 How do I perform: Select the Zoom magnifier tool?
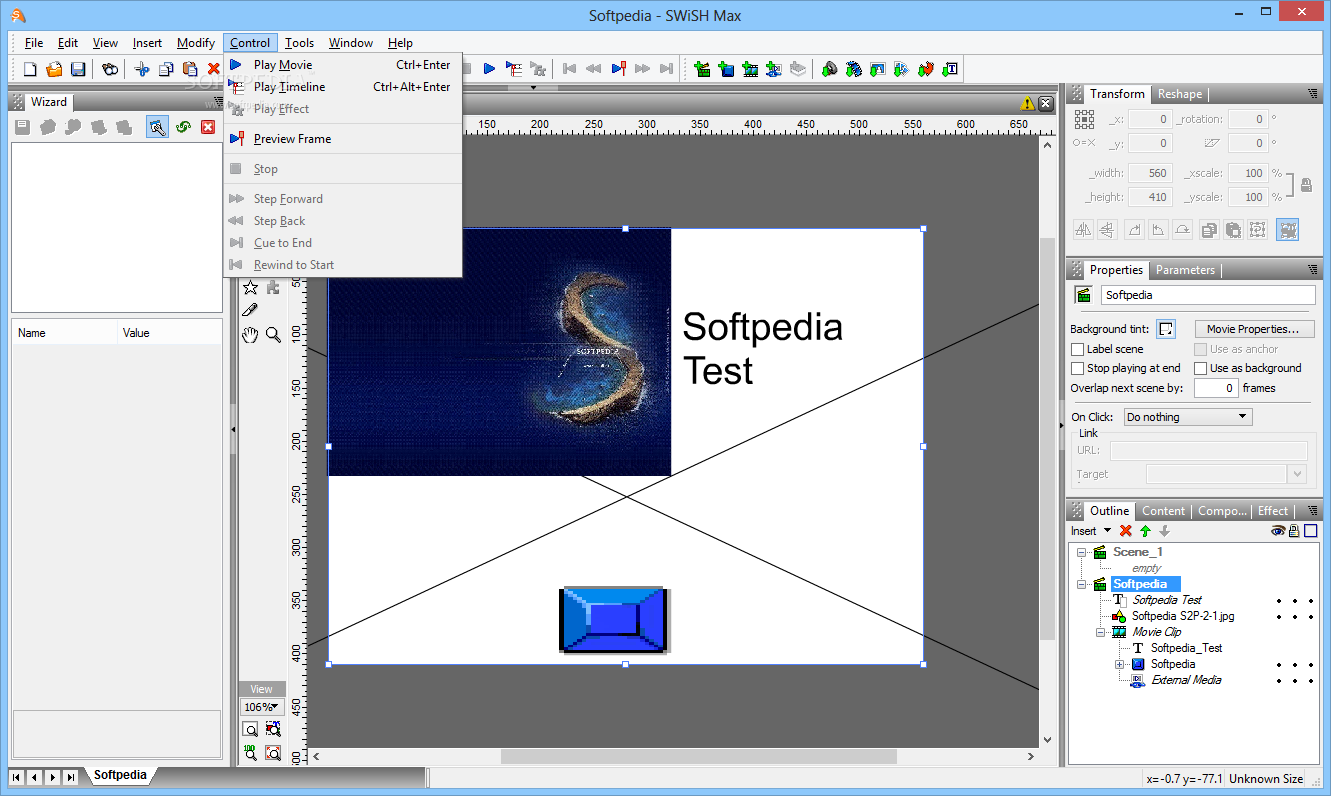click(273, 335)
